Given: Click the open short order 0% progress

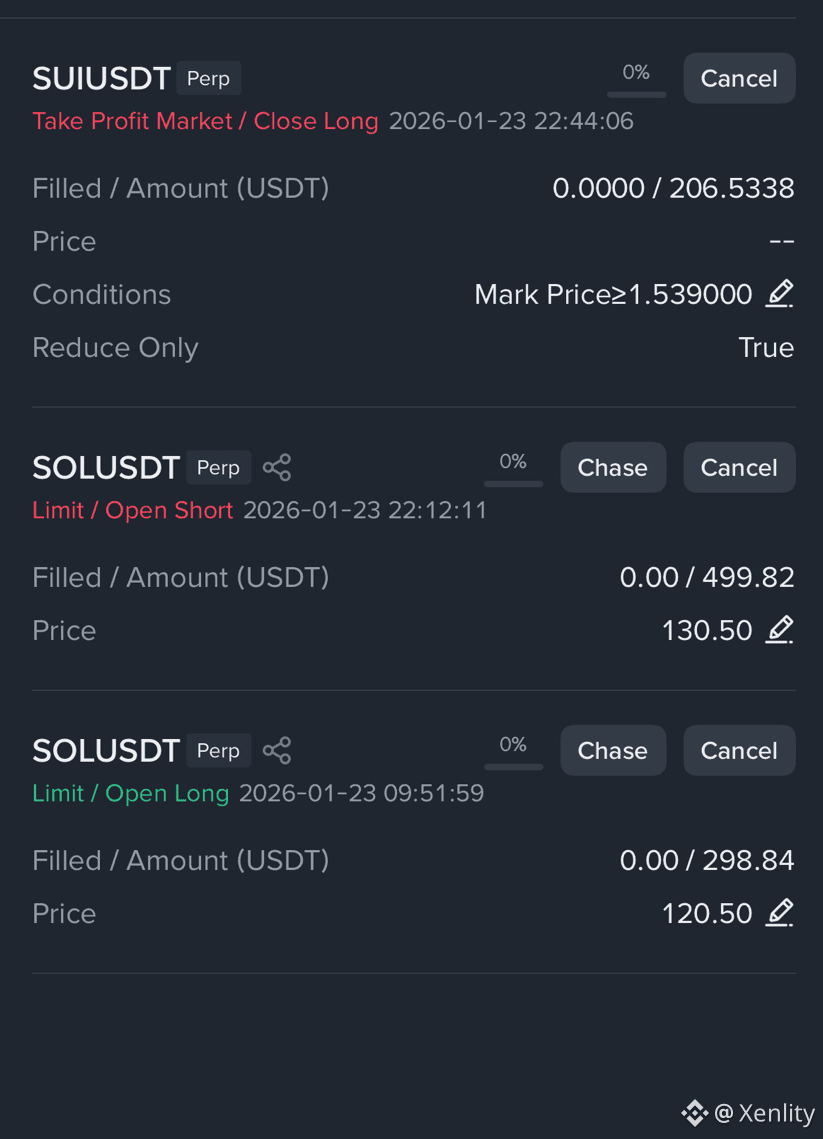Looking at the screenshot, I should click(513, 469).
